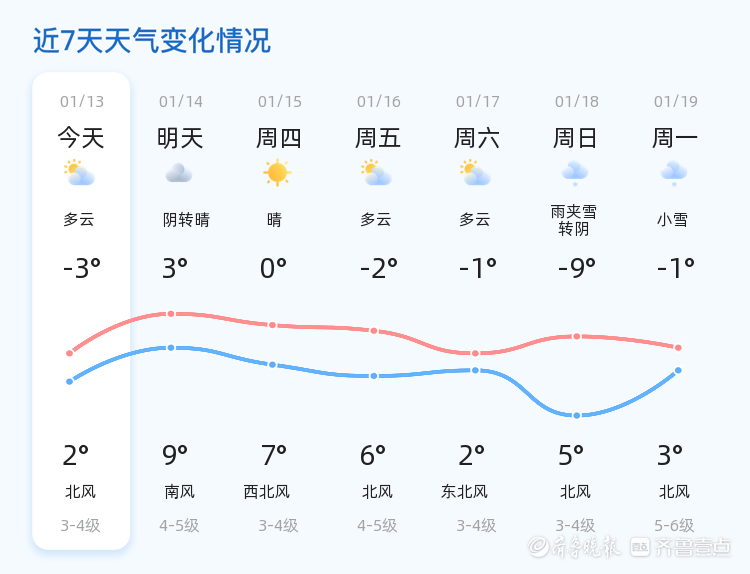Click the blue curve point above 周一
This screenshot has height=574, width=750.
point(678,371)
